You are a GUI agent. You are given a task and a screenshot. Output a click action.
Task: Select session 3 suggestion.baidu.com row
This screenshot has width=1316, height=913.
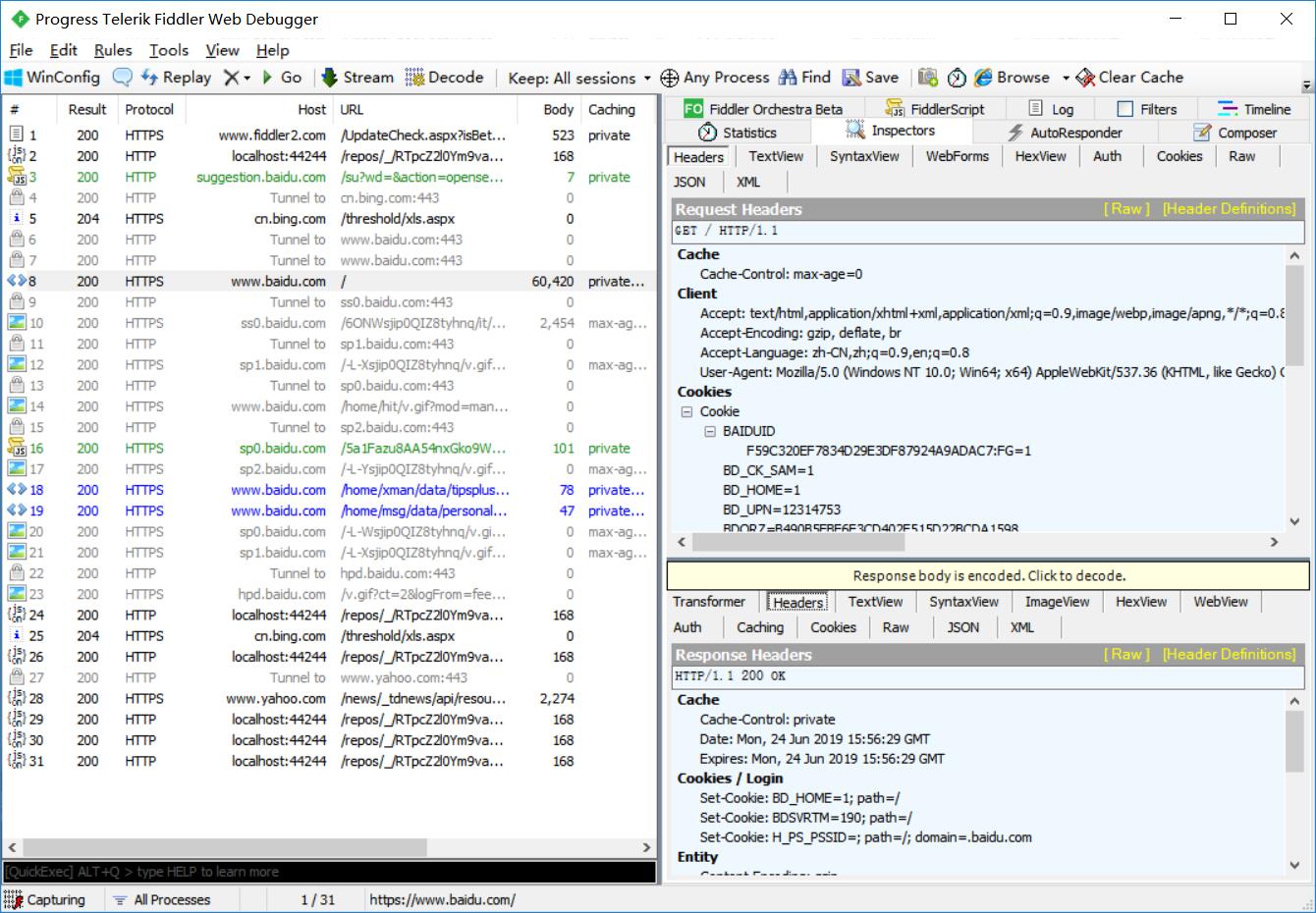[x=328, y=178]
